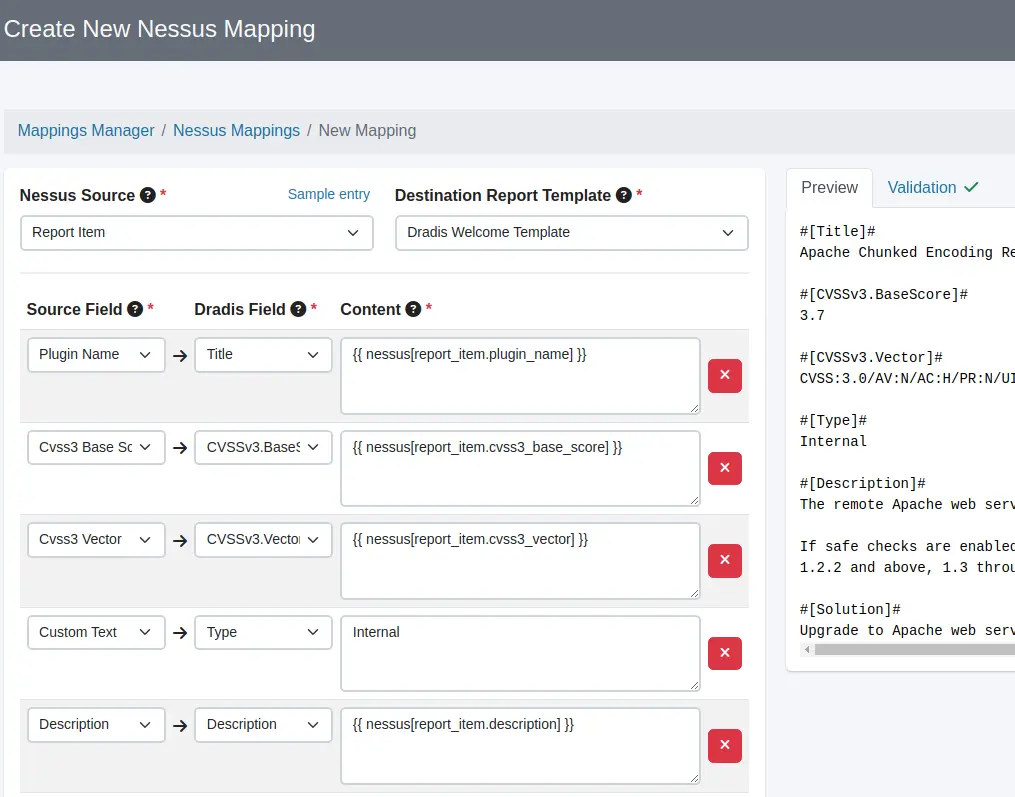This screenshot has height=797, width=1015.
Task: Click the New Mapping breadcrumb text
Action: point(367,130)
